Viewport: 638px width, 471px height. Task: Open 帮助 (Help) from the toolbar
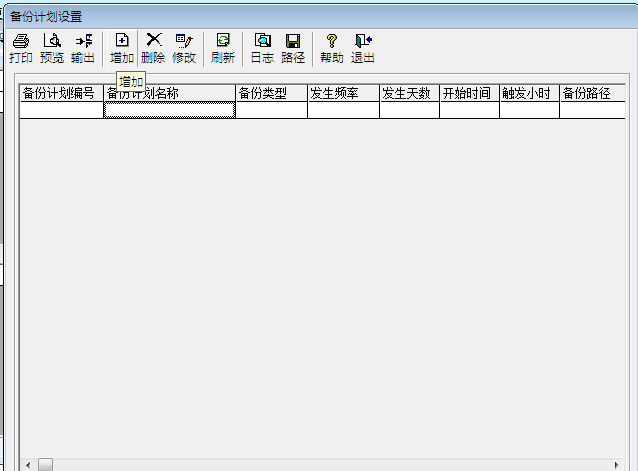click(332, 48)
